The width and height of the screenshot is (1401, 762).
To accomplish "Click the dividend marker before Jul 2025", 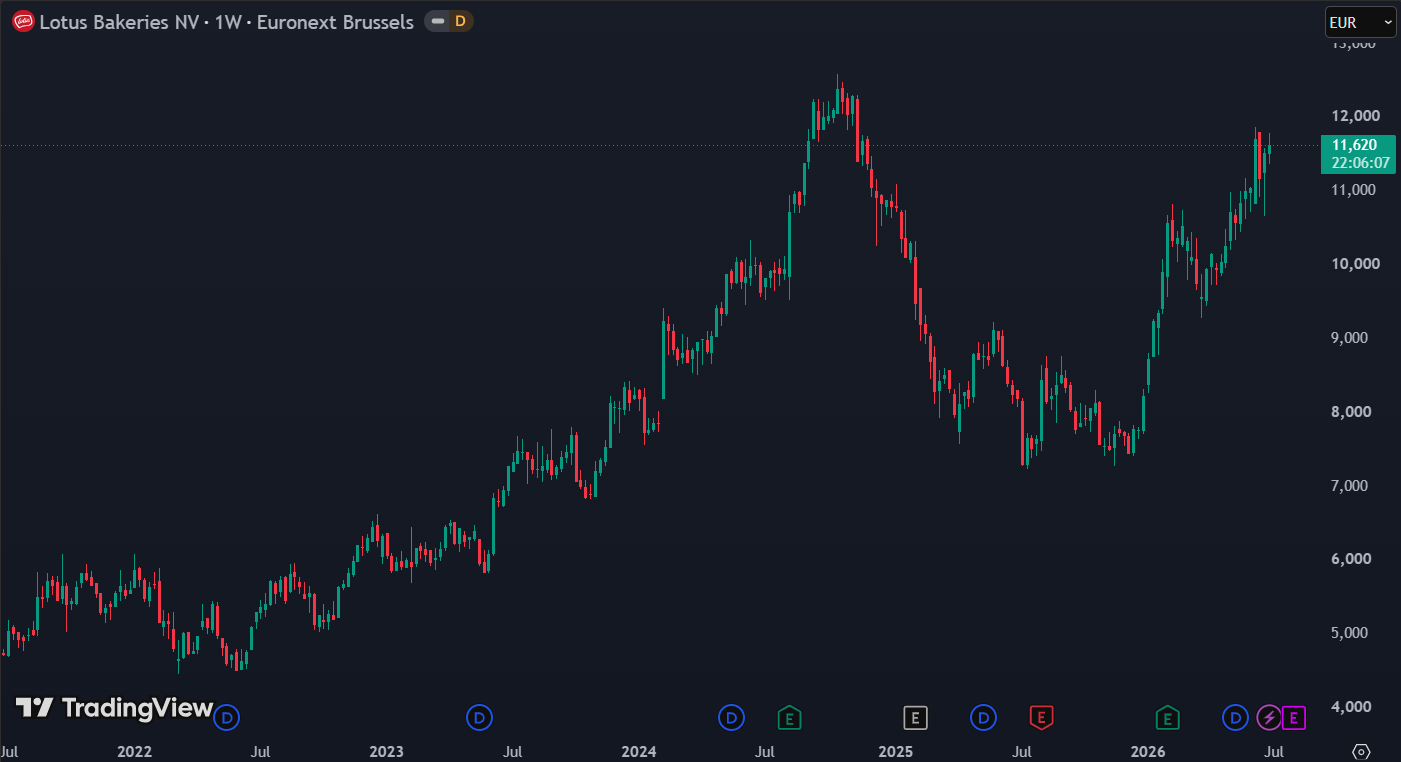I will coord(984,717).
